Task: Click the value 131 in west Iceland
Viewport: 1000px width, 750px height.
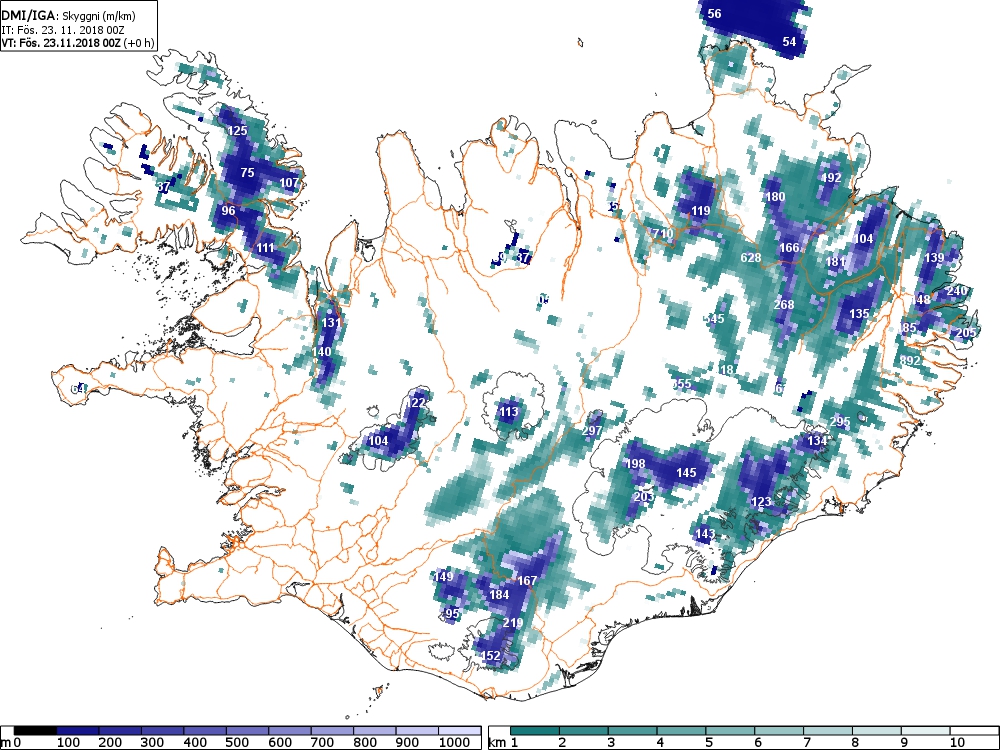Action: [x=331, y=323]
